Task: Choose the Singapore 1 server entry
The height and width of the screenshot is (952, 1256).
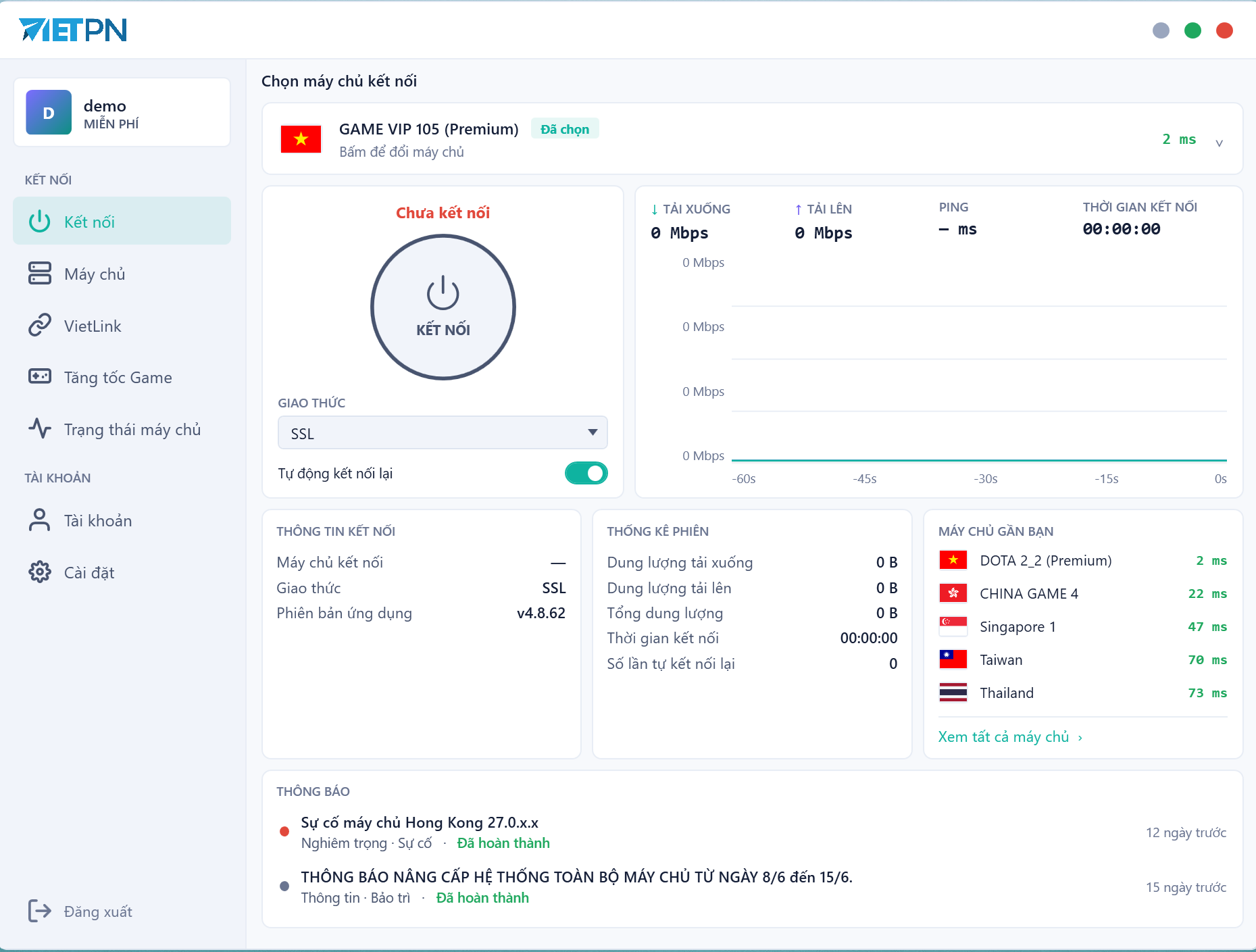Action: click(x=1083, y=626)
